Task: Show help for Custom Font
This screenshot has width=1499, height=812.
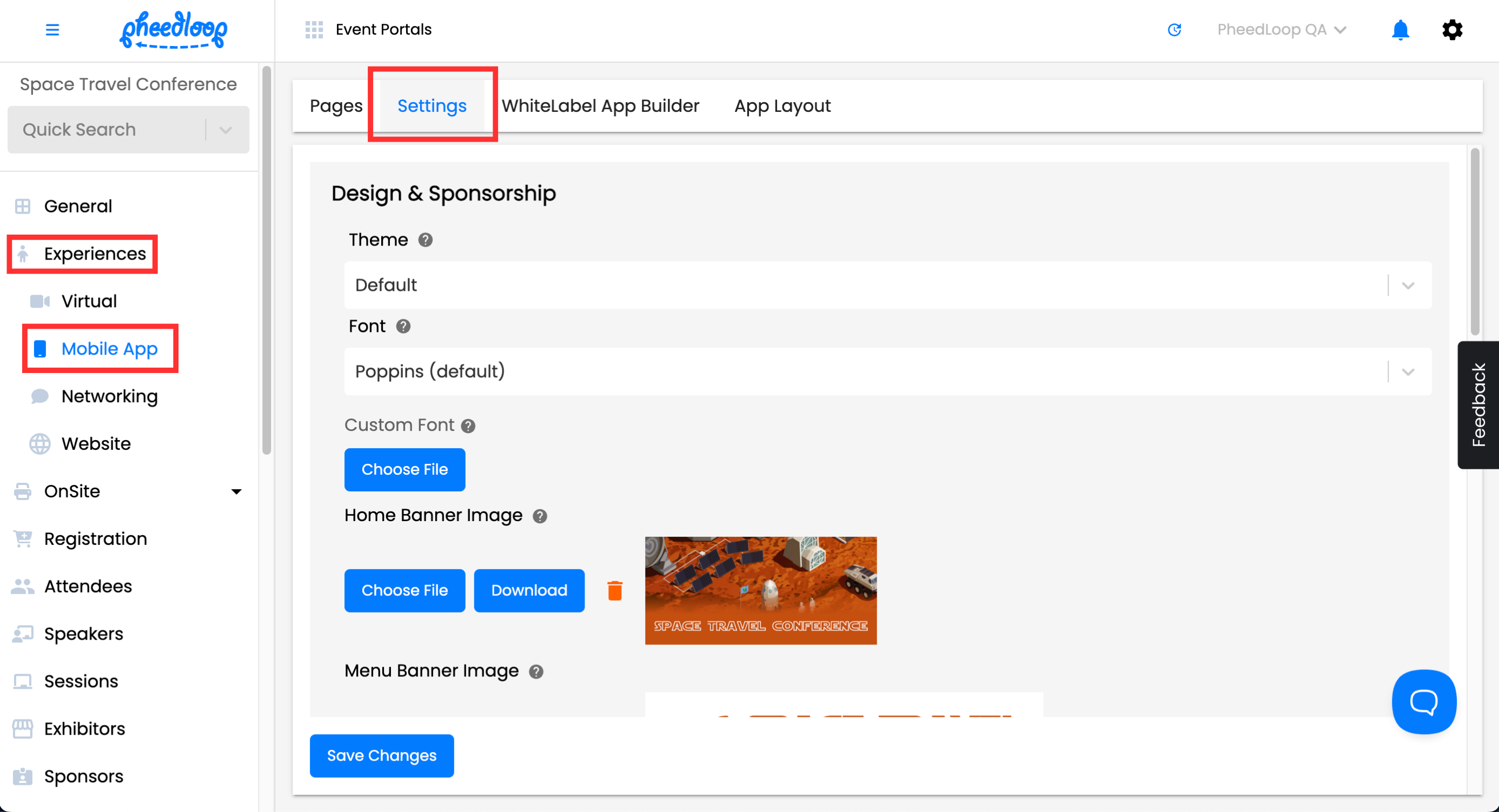Action: [468, 426]
